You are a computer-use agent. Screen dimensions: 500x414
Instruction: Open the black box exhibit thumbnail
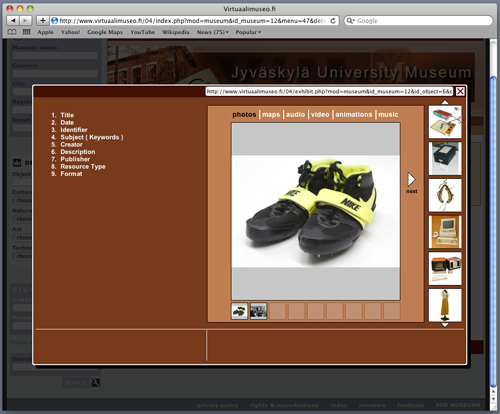click(x=445, y=159)
